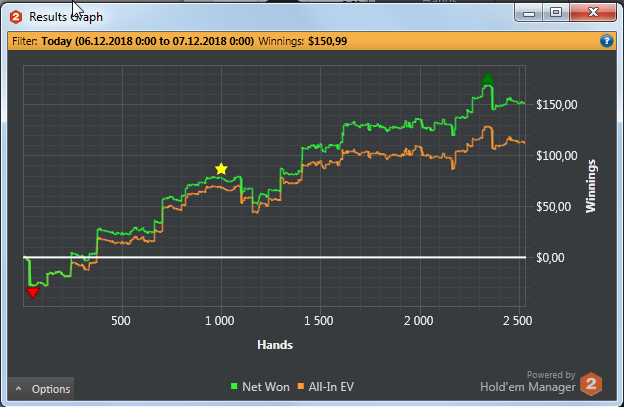Close the Results Graph window
The width and height of the screenshot is (624, 407).
click(x=593, y=12)
